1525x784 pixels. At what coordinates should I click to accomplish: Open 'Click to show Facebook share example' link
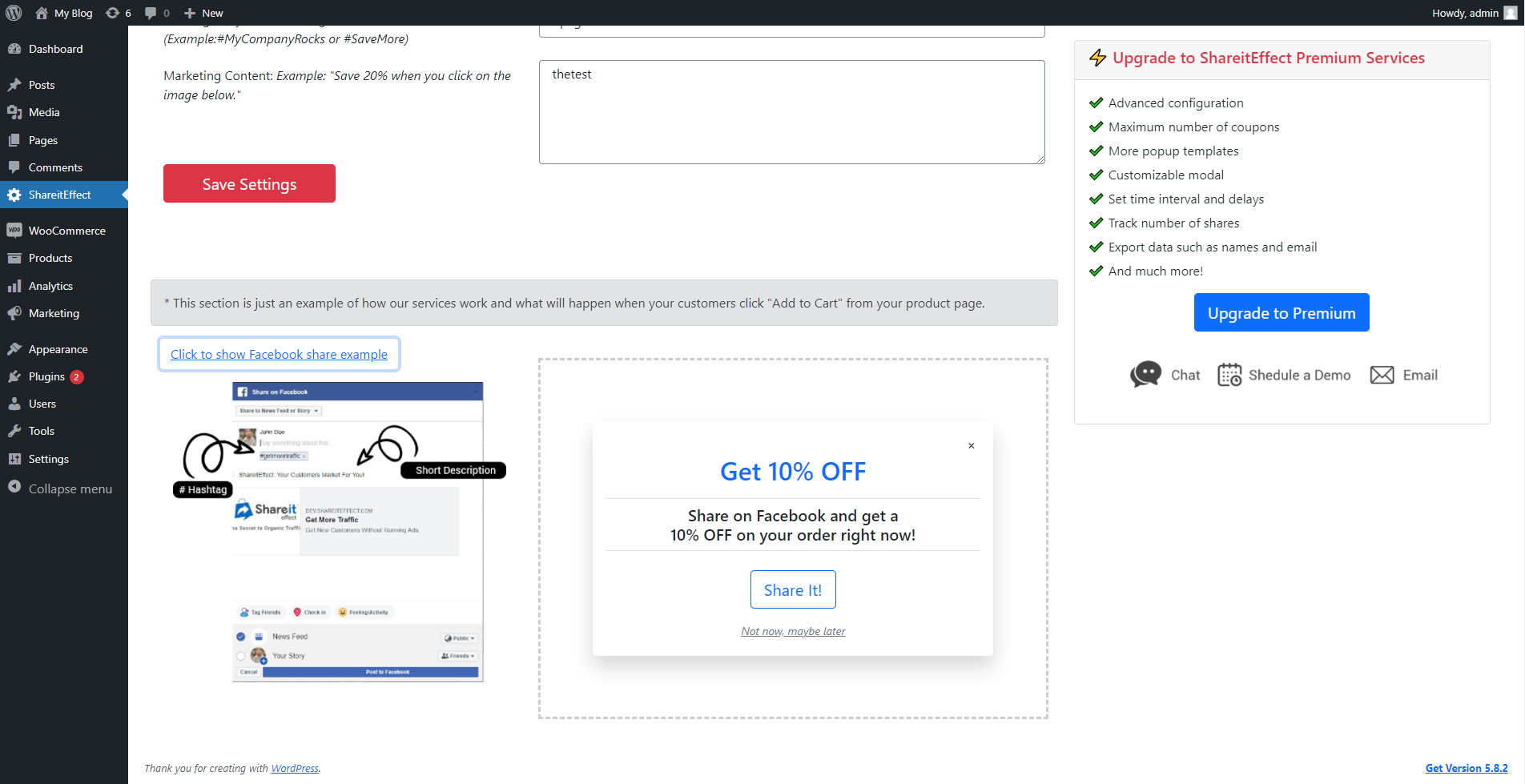[279, 354]
